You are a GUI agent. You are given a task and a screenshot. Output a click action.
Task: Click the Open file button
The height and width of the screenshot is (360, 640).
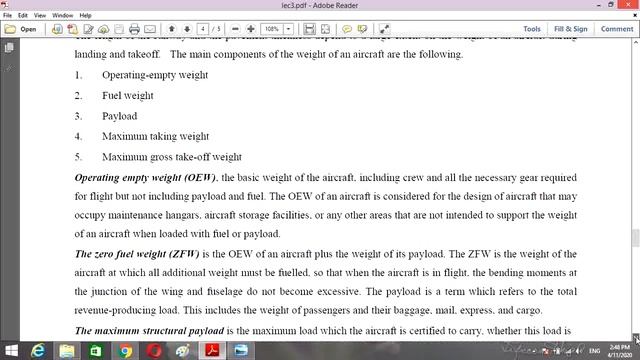20,29
